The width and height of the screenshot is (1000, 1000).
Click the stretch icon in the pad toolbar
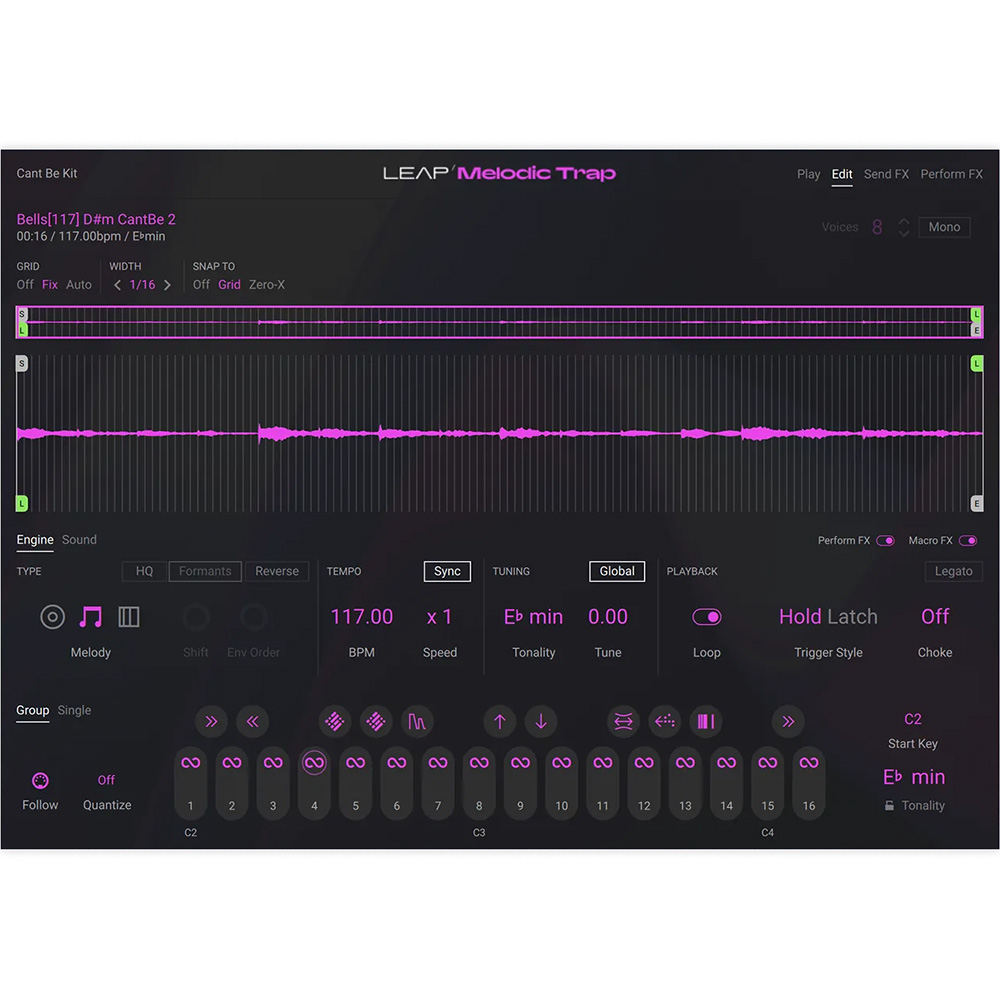623,721
